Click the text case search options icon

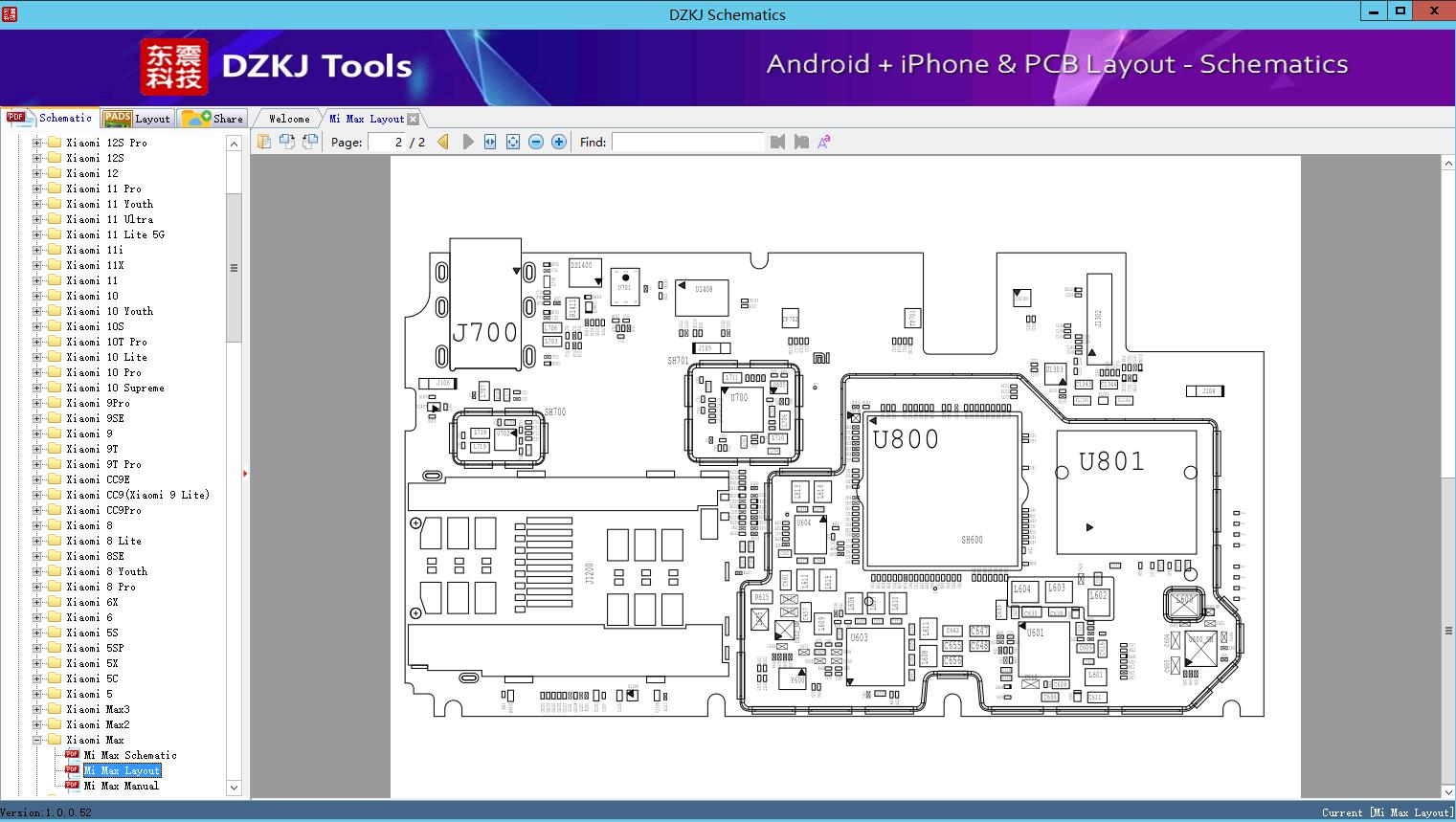(x=823, y=141)
